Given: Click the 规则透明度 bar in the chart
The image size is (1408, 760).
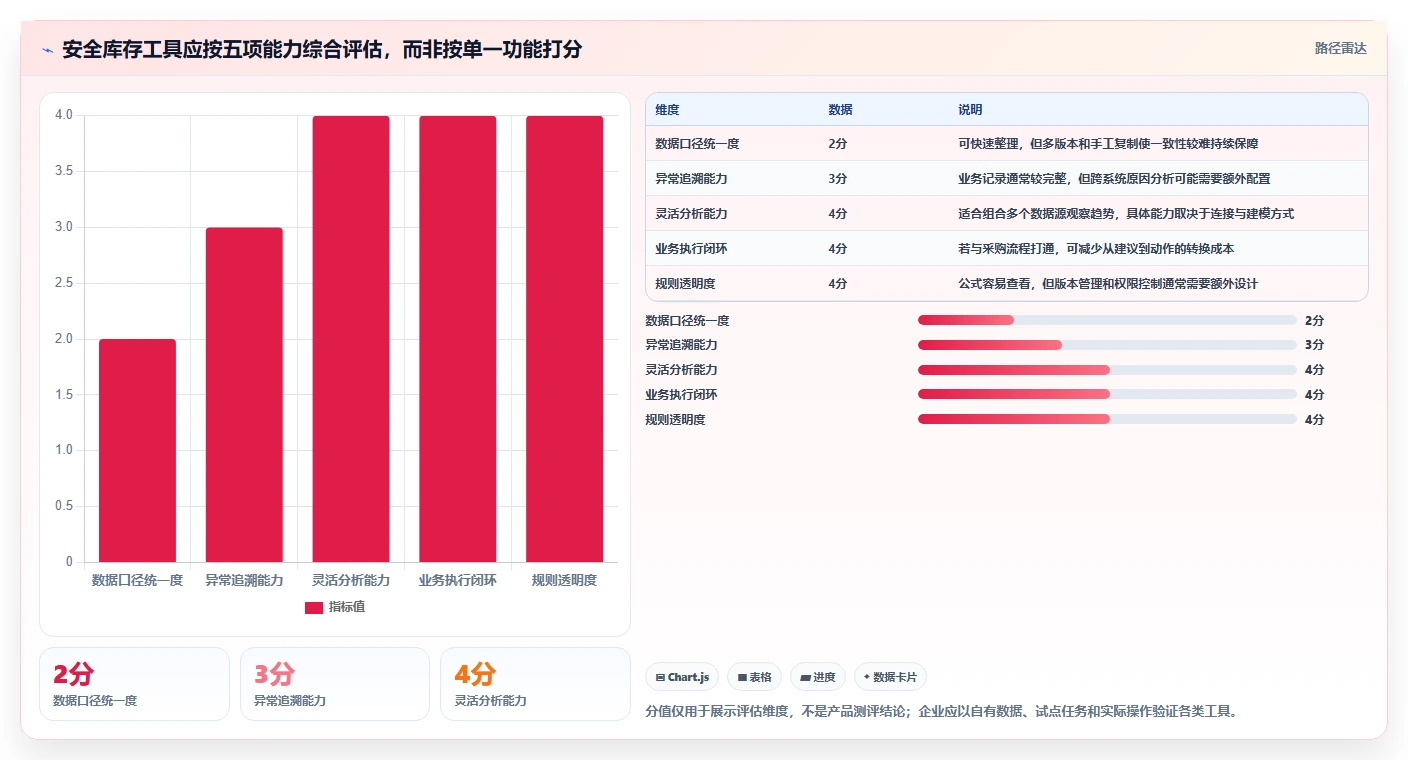Looking at the screenshot, I should coord(564,339).
